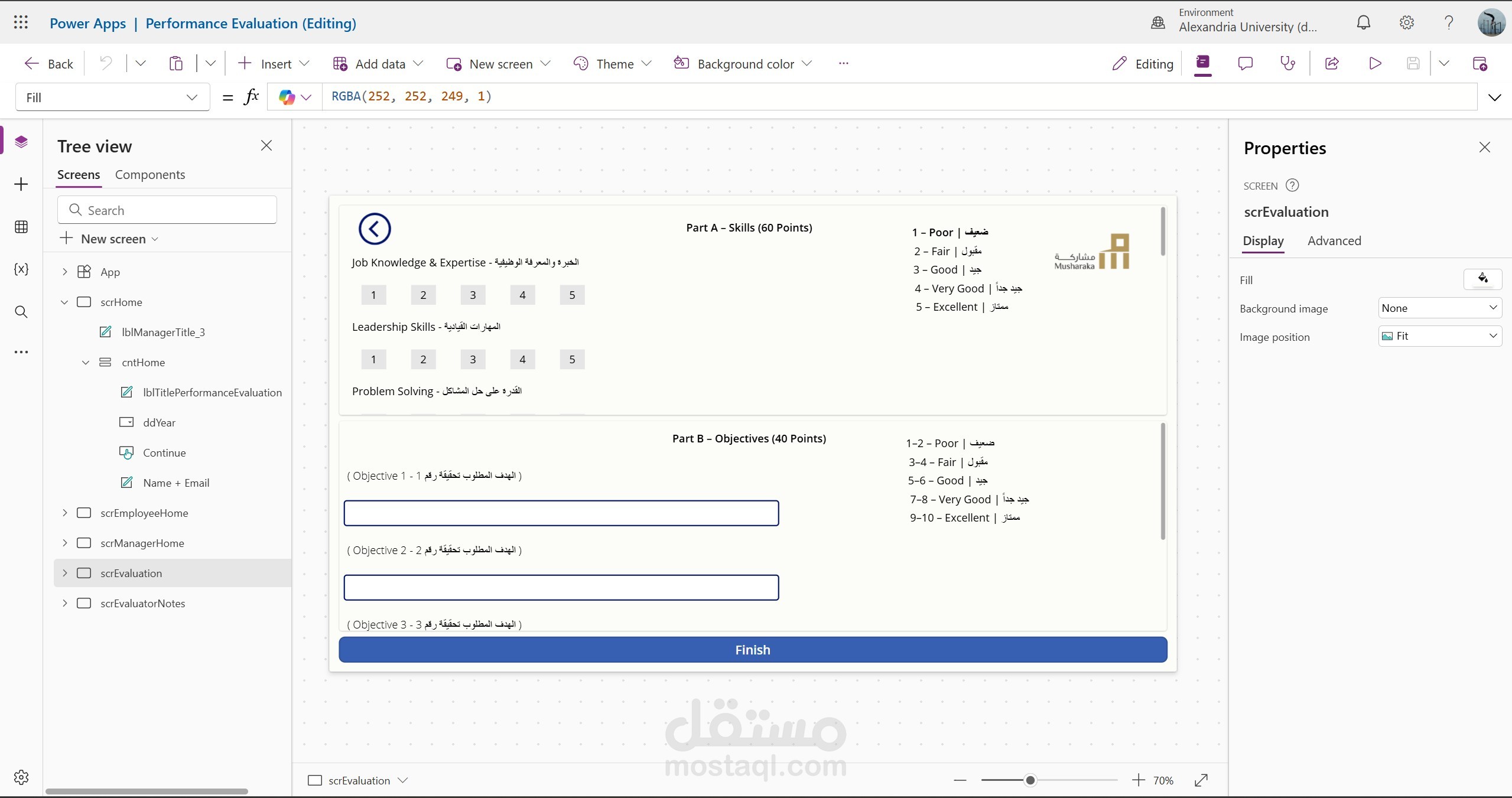Open the Background image None dropdown
Screen dimensions: 1512x798
point(1440,308)
